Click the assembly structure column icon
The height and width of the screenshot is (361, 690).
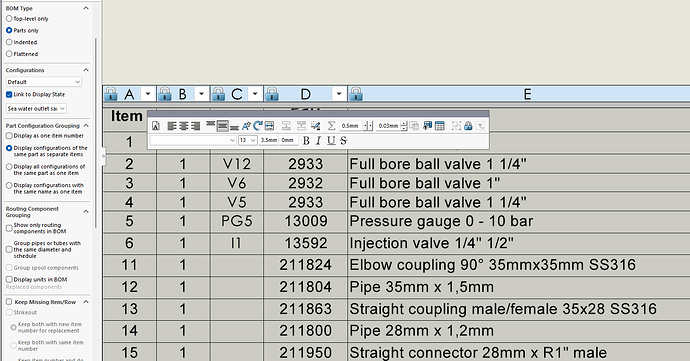[x=427, y=126]
